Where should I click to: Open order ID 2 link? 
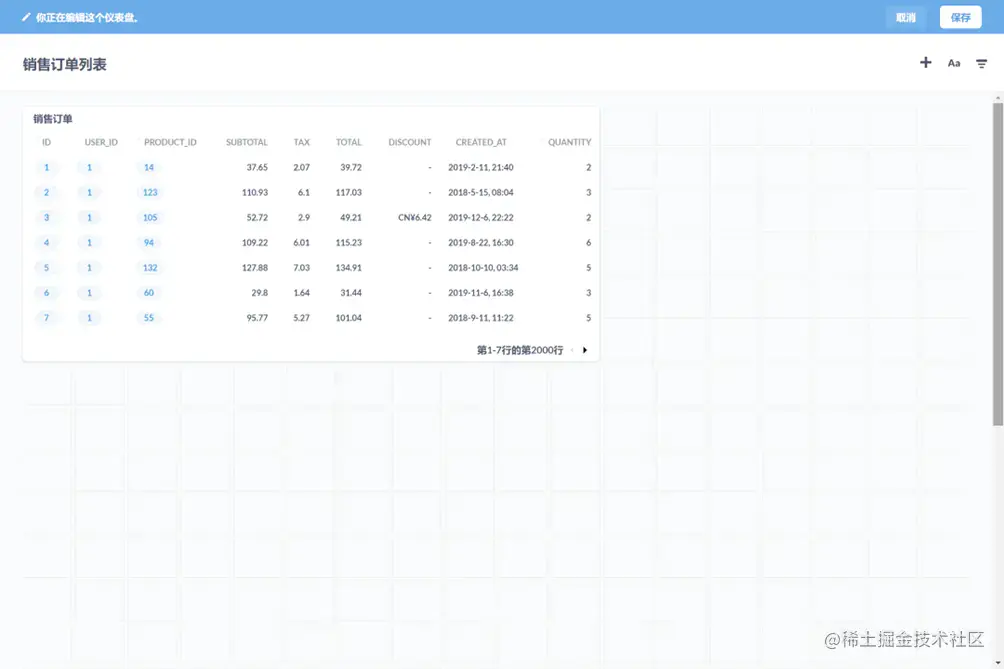click(x=46, y=193)
